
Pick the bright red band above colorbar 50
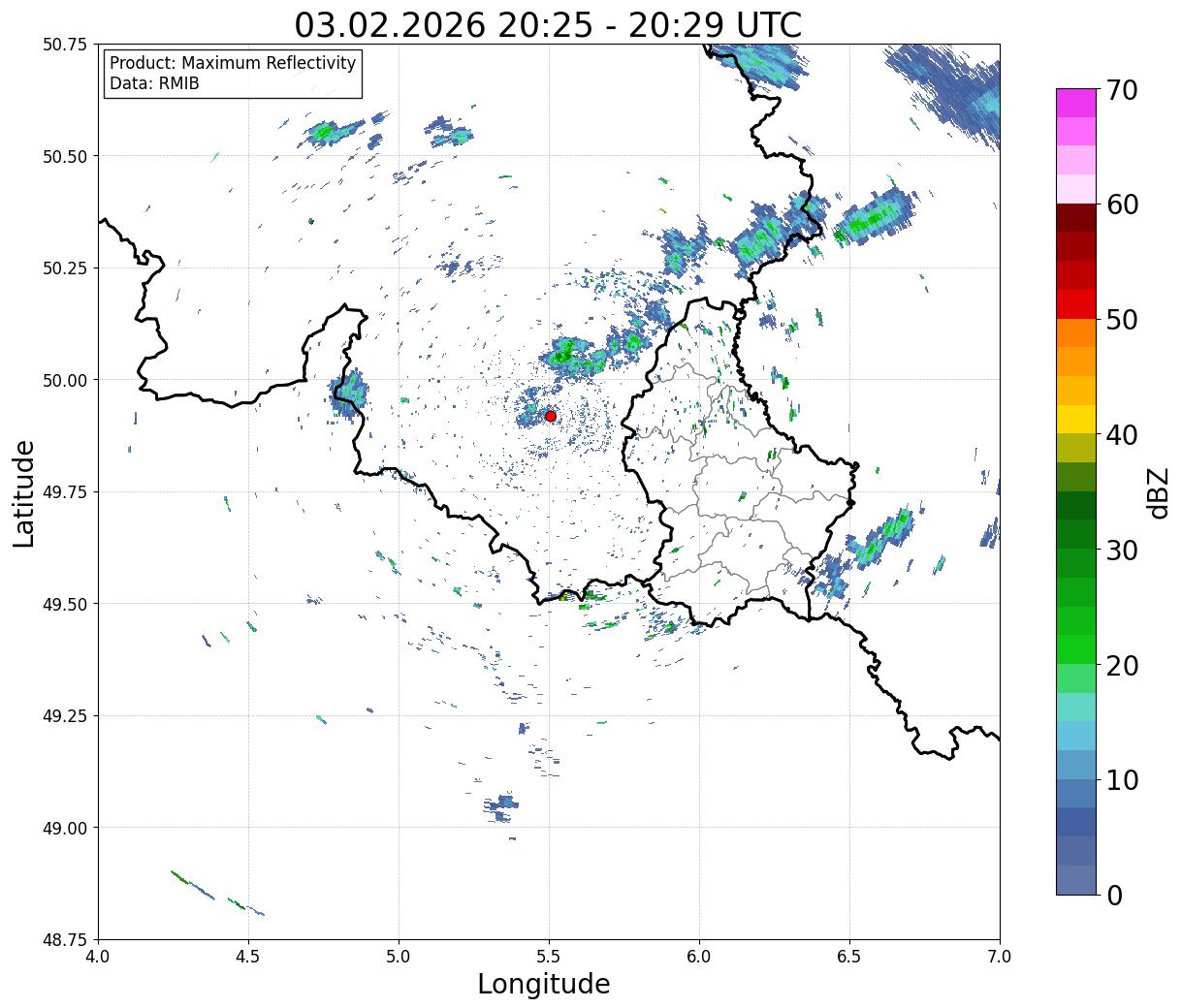click(x=1075, y=304)
